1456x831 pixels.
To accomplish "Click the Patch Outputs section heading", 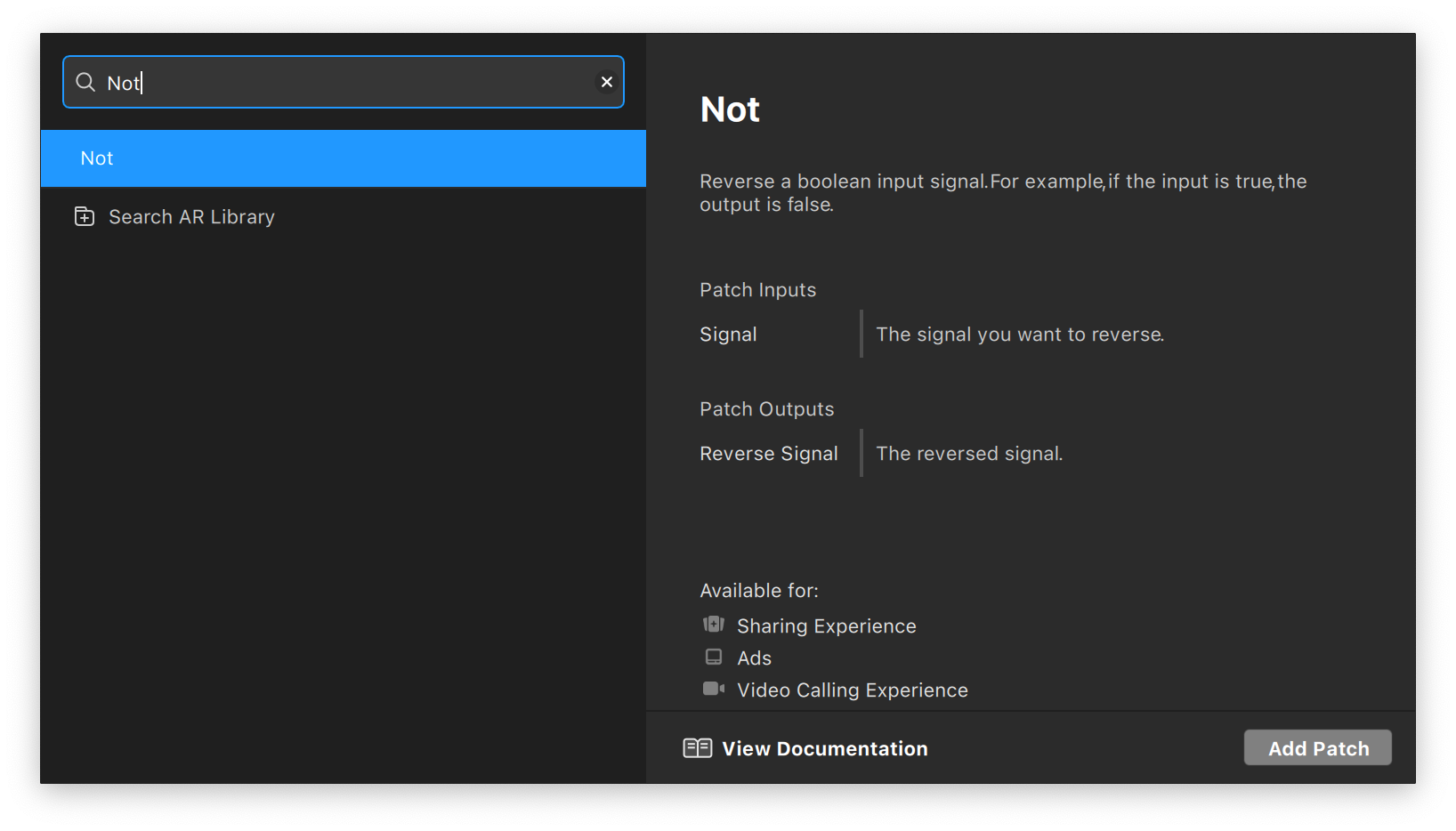I will pos(766,409).
